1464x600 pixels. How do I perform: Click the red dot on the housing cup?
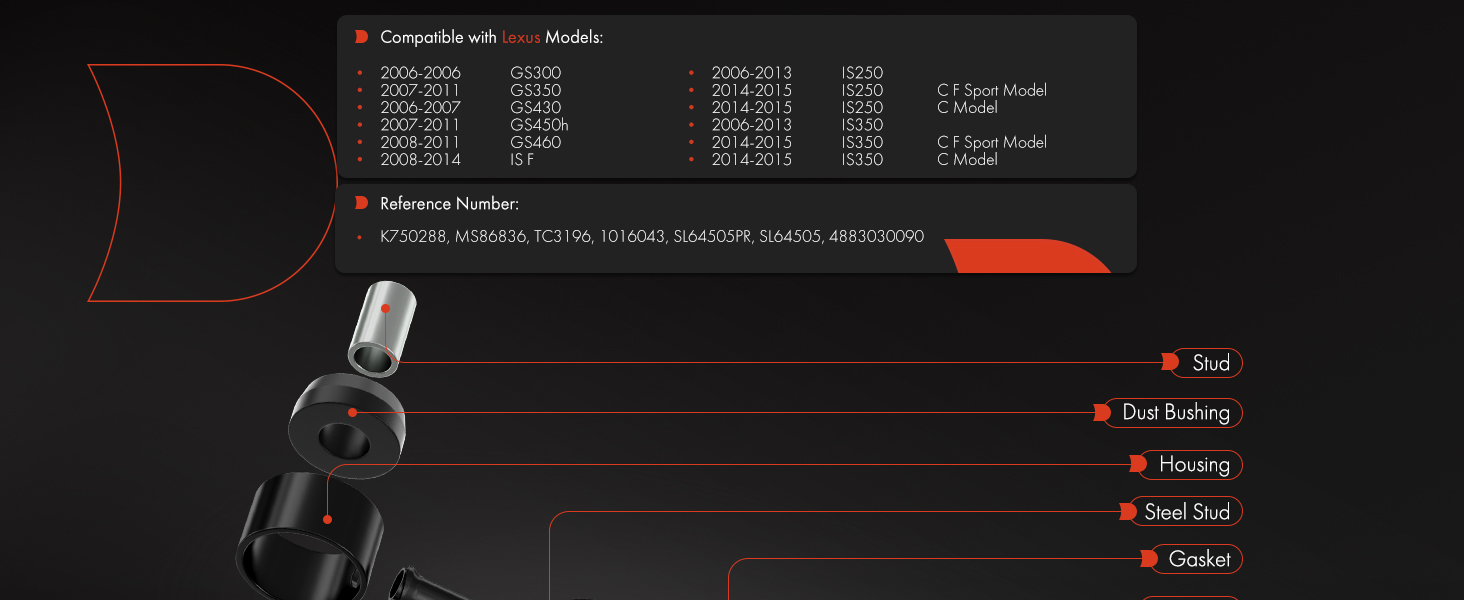tap(327, 519)
